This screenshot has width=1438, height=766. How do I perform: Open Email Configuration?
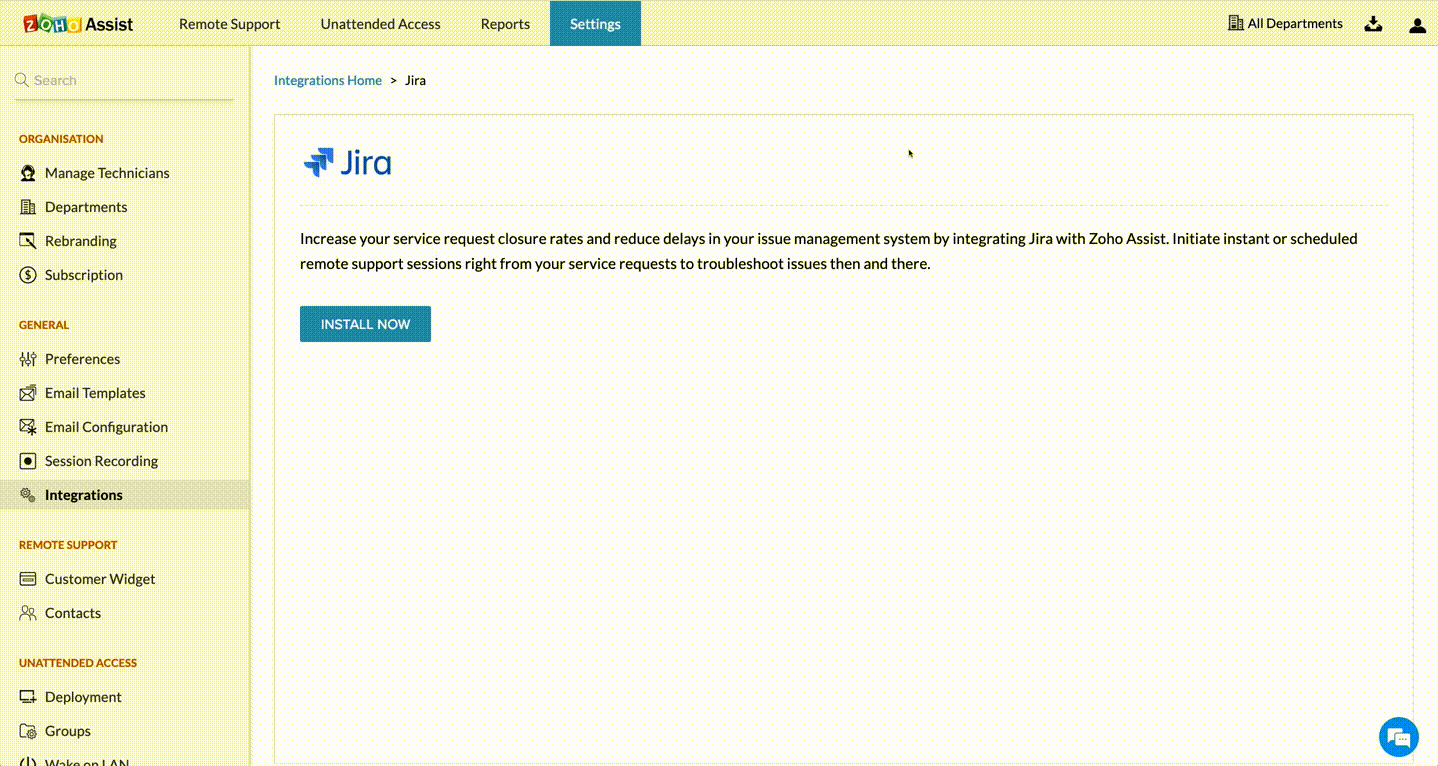pos(106,427)
